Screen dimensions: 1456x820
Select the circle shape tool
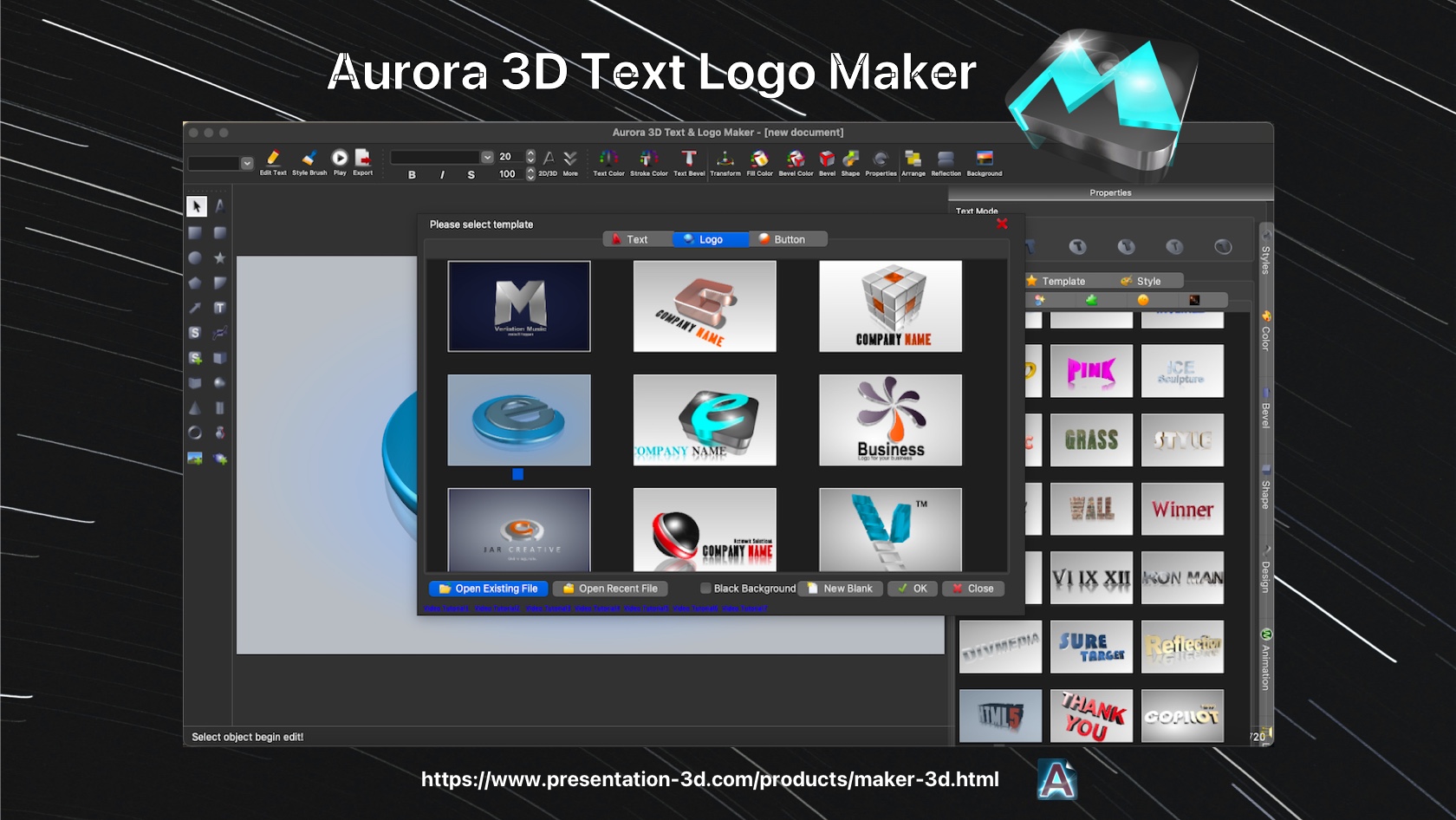[195, 257]
